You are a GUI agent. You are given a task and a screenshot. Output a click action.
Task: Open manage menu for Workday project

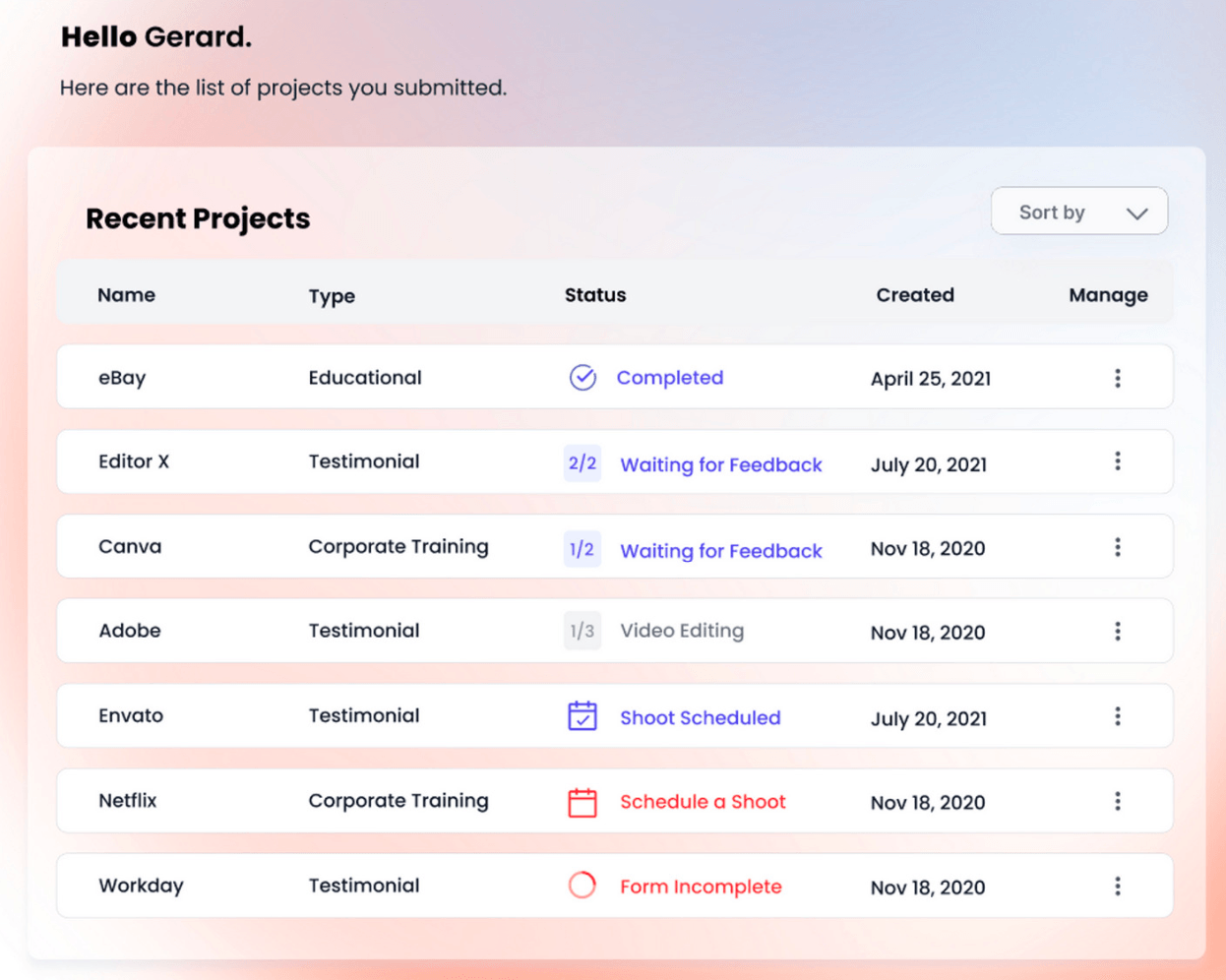(x=1117, y=887)
